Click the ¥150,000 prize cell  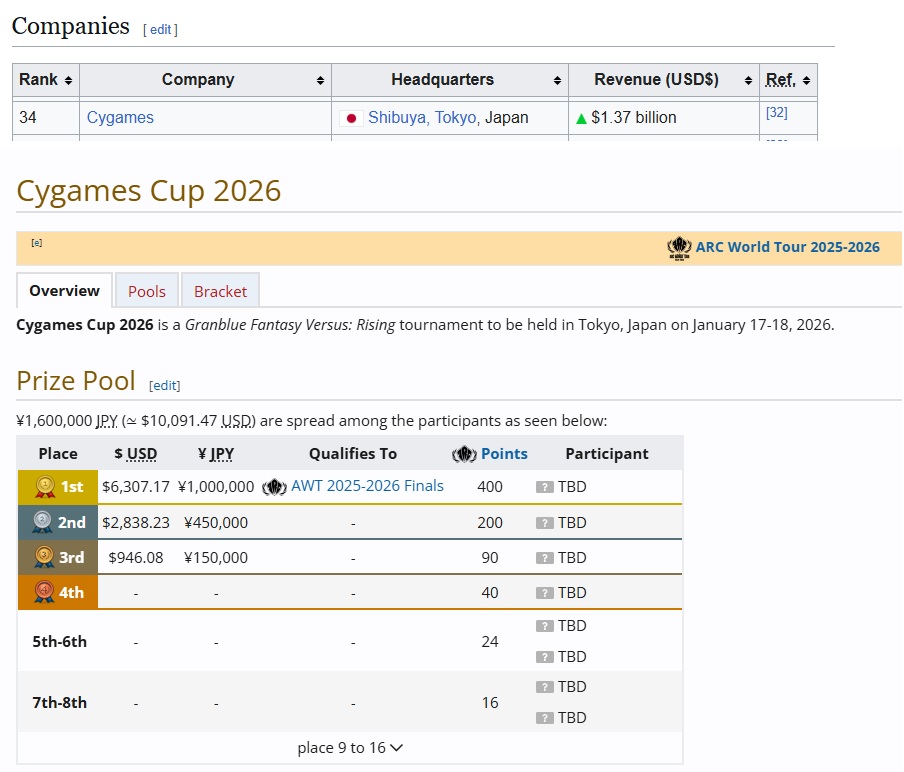[216, 558]
